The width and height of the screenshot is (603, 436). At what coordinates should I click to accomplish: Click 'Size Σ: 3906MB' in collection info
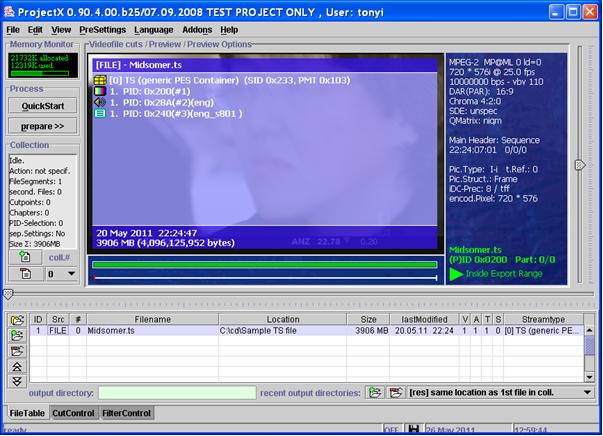pos(35,244)
